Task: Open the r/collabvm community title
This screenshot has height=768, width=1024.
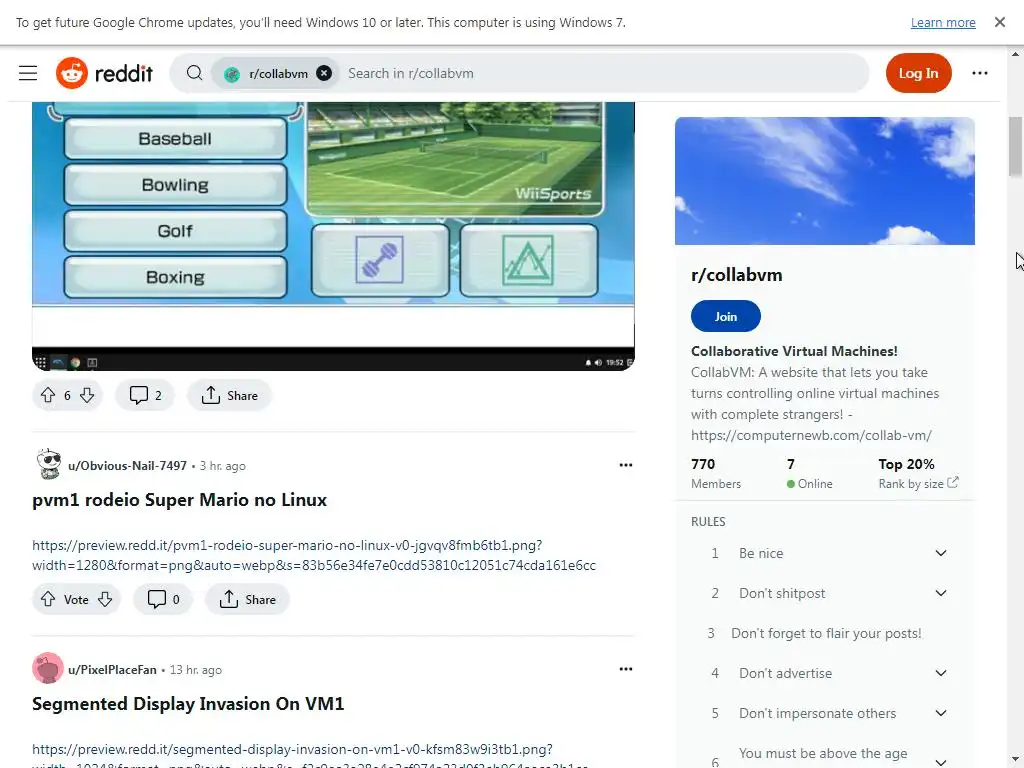Action: click(x=737, y=275)
